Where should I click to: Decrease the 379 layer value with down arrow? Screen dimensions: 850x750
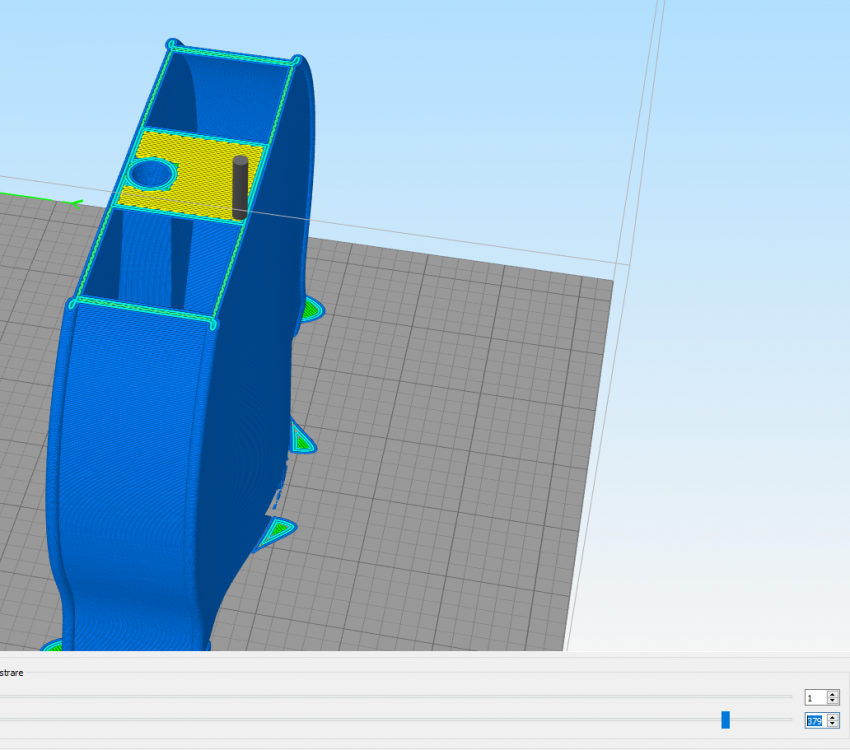tap(833, 724)
